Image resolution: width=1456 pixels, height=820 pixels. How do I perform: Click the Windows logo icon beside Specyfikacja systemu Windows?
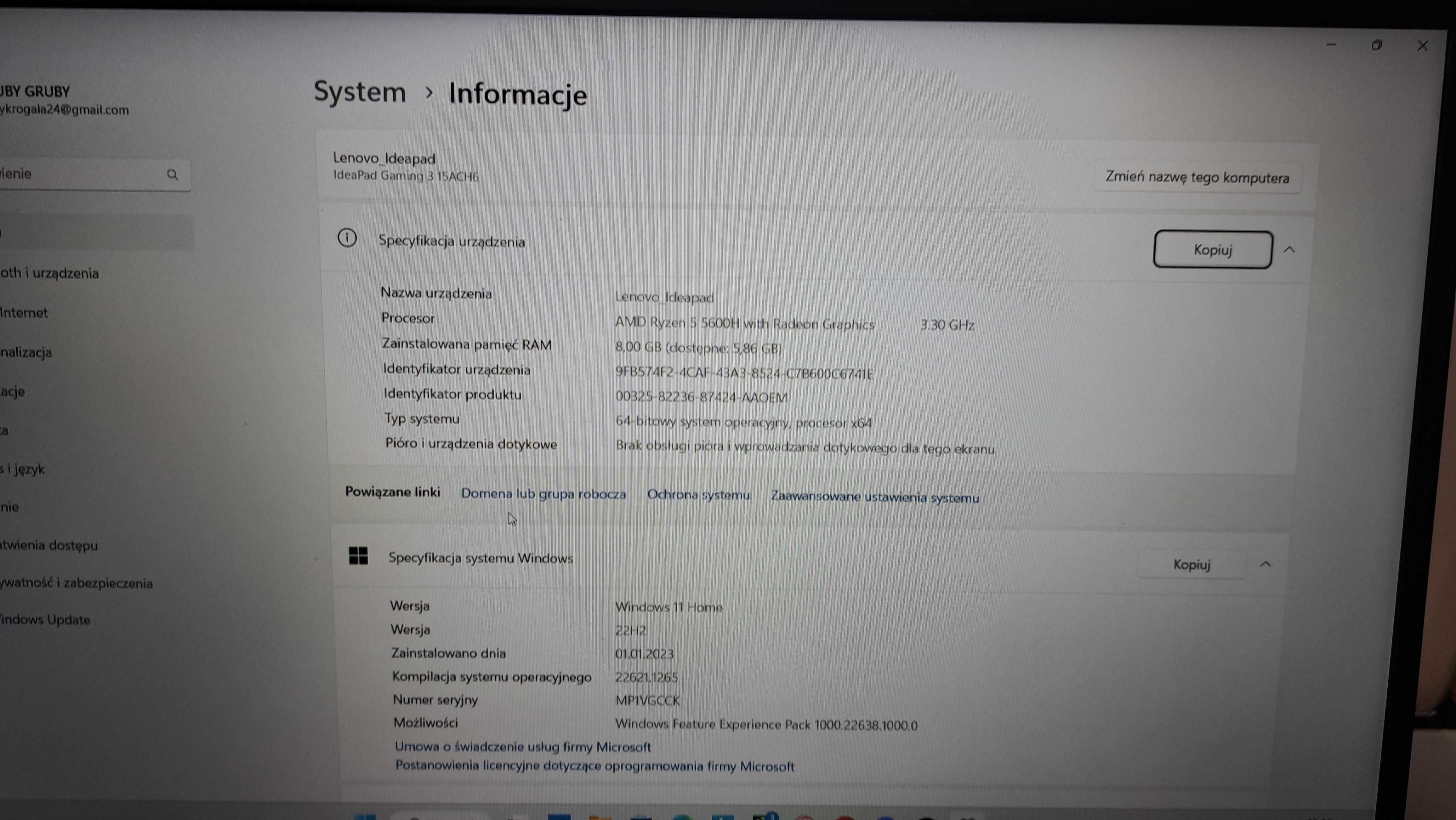point(358,555)
